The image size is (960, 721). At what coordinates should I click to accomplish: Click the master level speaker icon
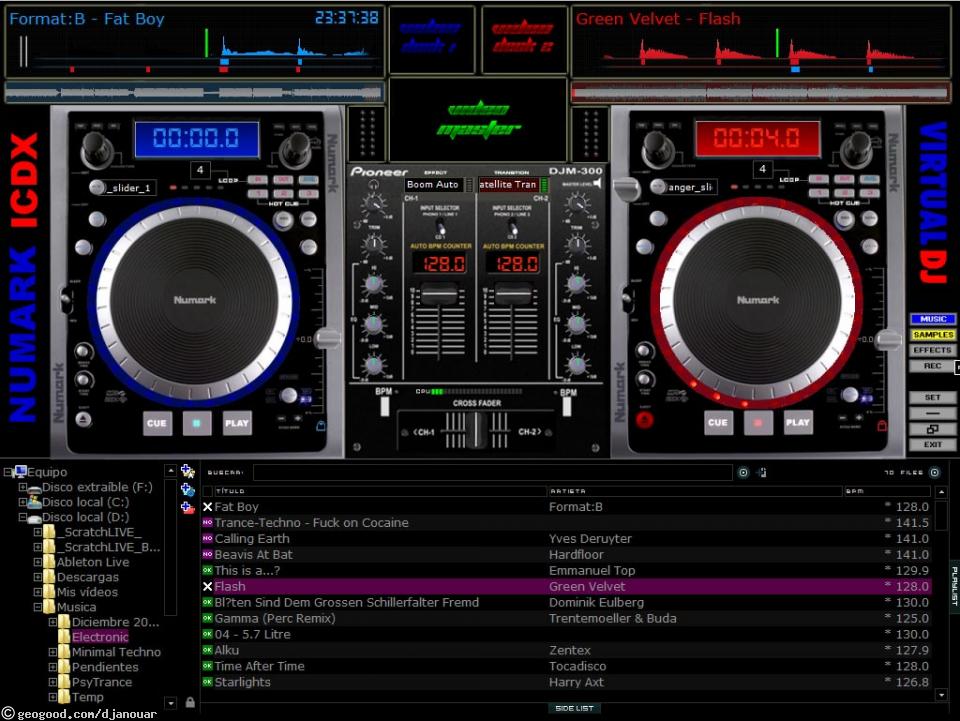click(597, 184)
